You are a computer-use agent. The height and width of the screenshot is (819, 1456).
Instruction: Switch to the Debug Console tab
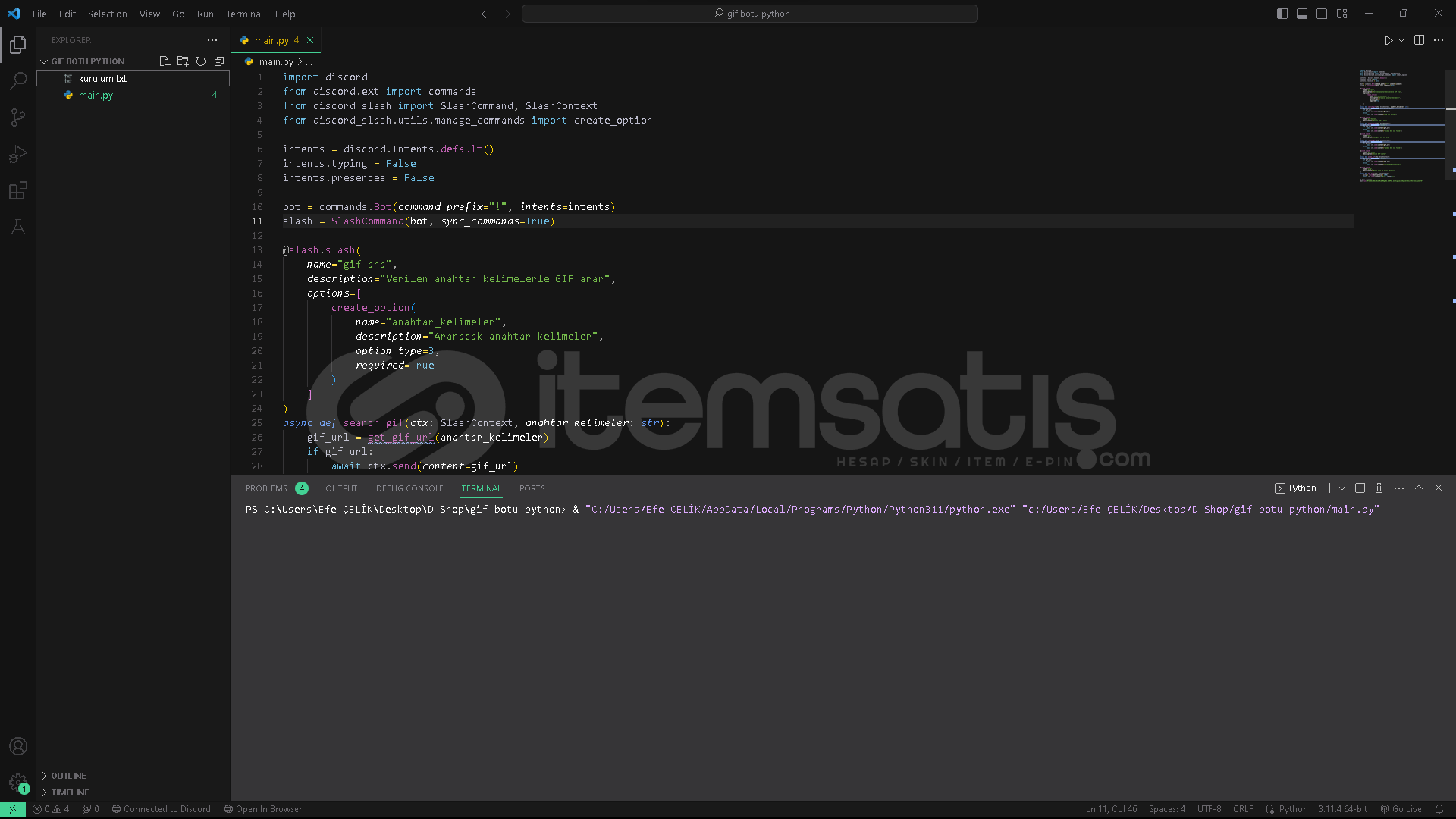409,488
